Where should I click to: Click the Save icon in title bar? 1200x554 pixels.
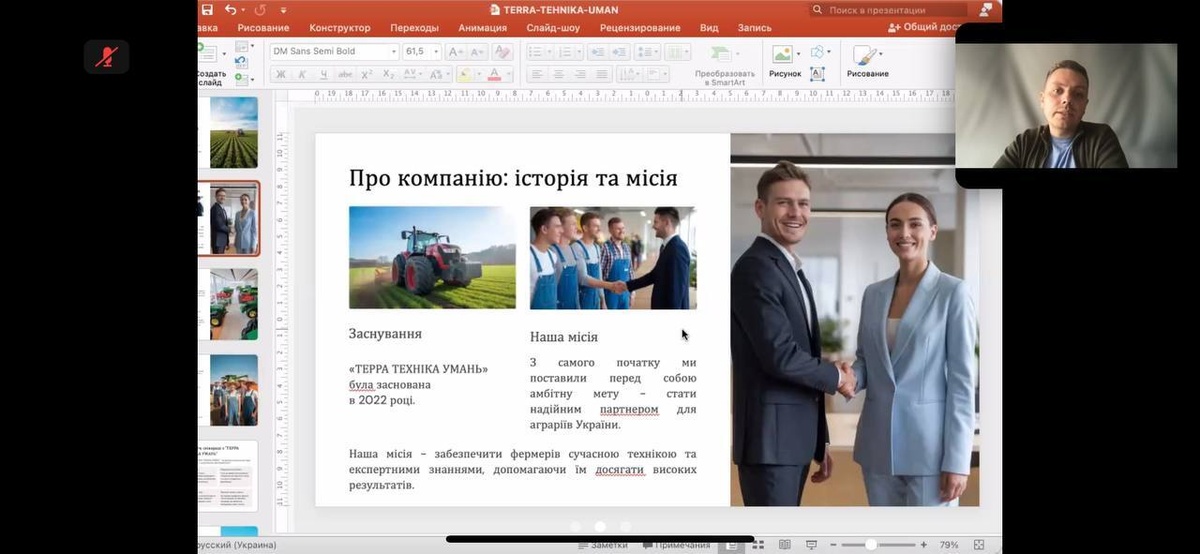(207, 9)
